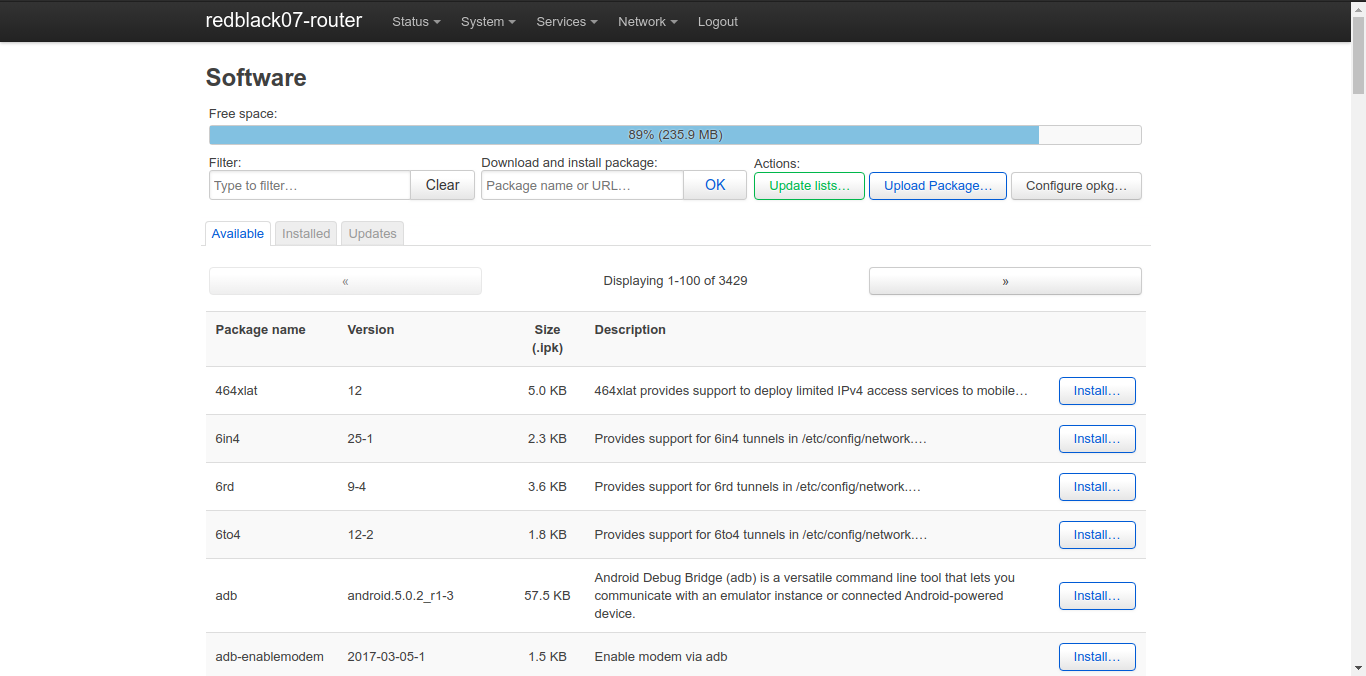Install the 464xlat package
This screenshot has width=1366, height=676.
click(x=1096, y=391)
